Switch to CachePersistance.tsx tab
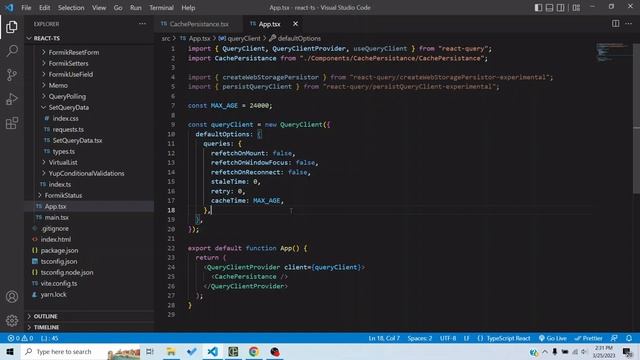Viewport: 640px width, 360px height. [x=199, y=24]
